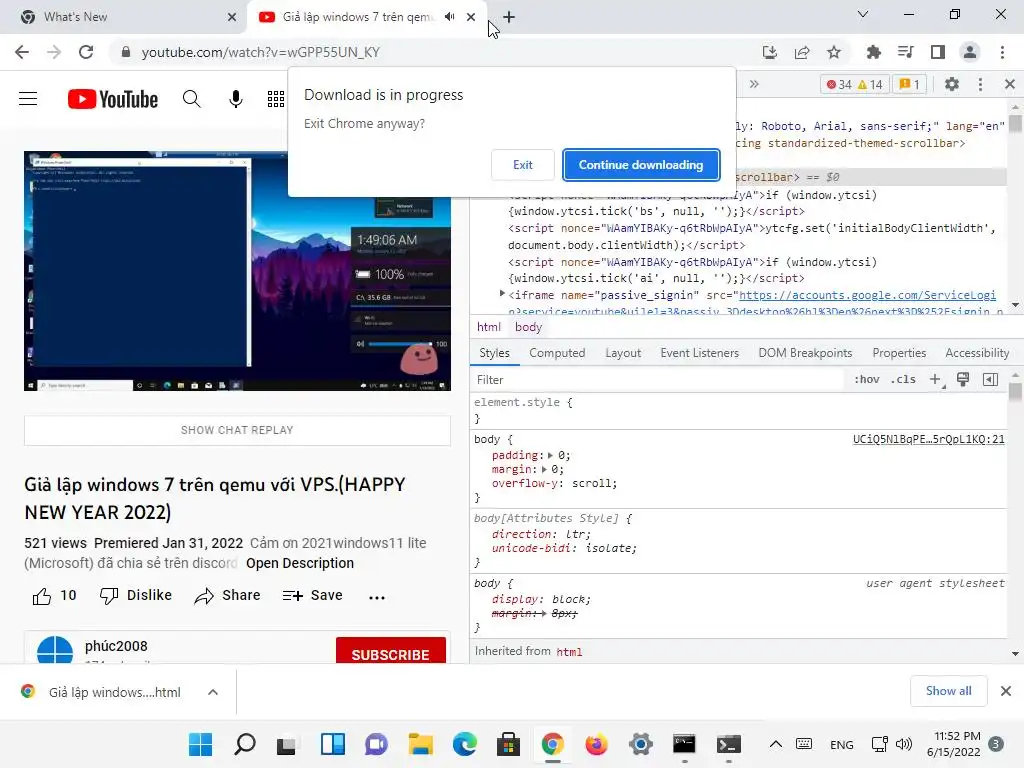The width and height of the screenshot is (1024, 768).
Task: Click SHOW CHAT REPLAY button
Action: click(237, 430)
